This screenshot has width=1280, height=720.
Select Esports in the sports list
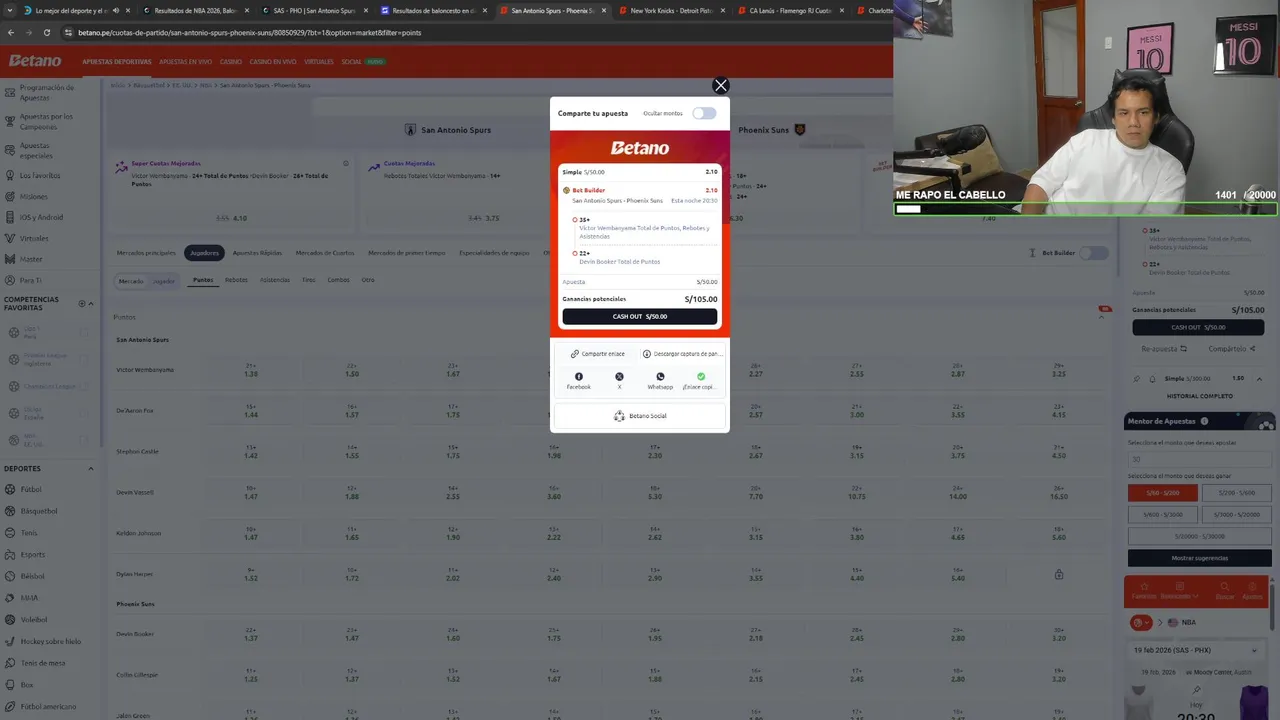click(33, 554)
